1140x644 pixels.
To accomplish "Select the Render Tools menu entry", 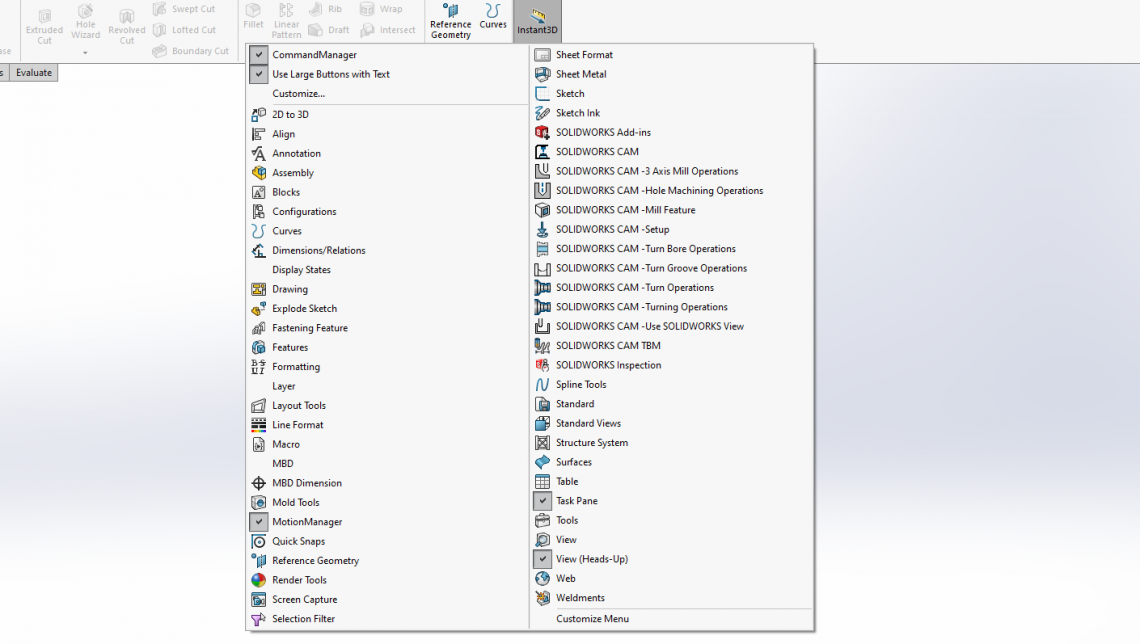I will tap(298, 579).
